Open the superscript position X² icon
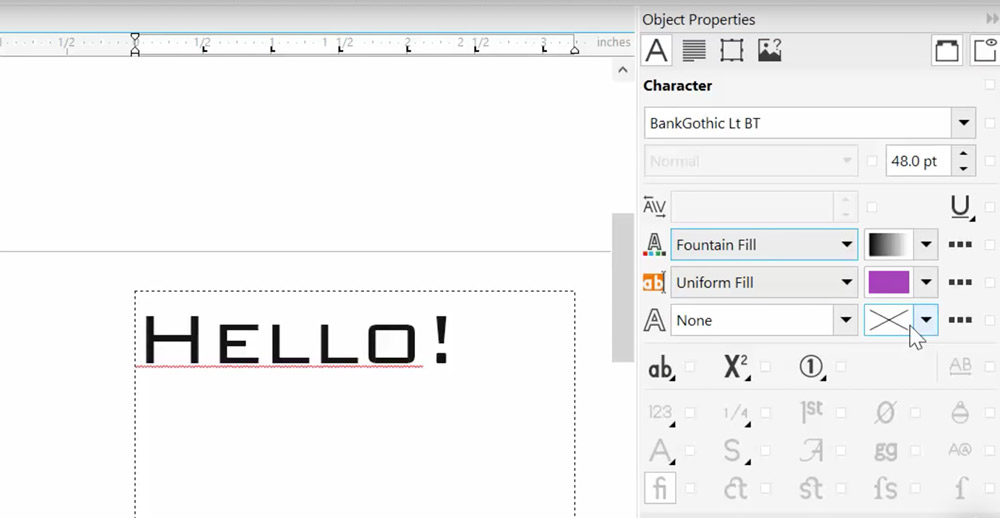The width and height of the screenshot is (1000, 518). 736,368
